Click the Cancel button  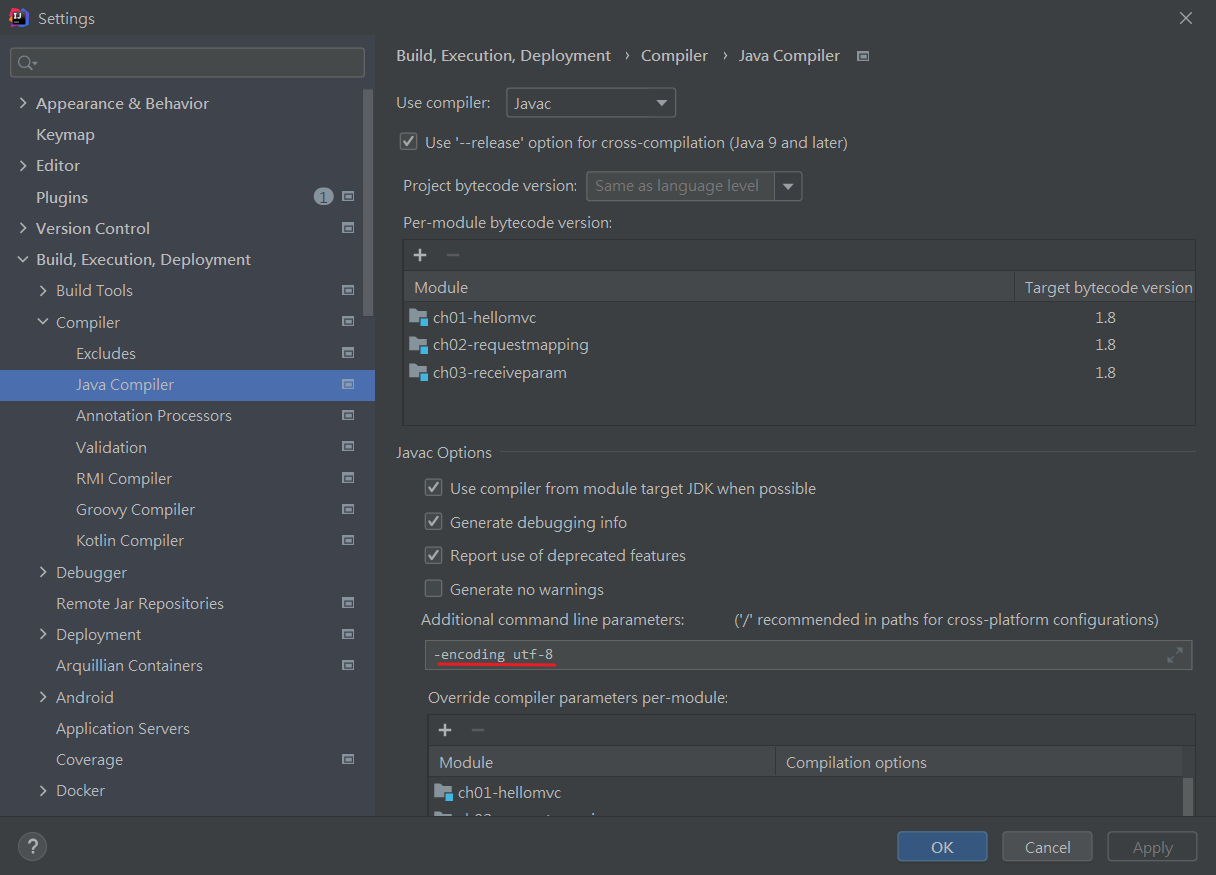click(1047, 847)
